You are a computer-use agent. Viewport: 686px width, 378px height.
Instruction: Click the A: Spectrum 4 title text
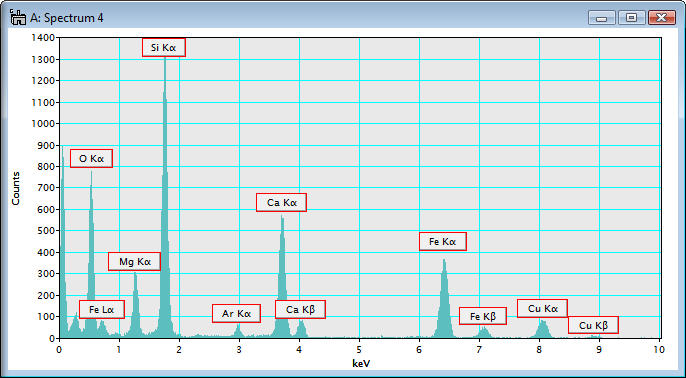pos(66,18)
